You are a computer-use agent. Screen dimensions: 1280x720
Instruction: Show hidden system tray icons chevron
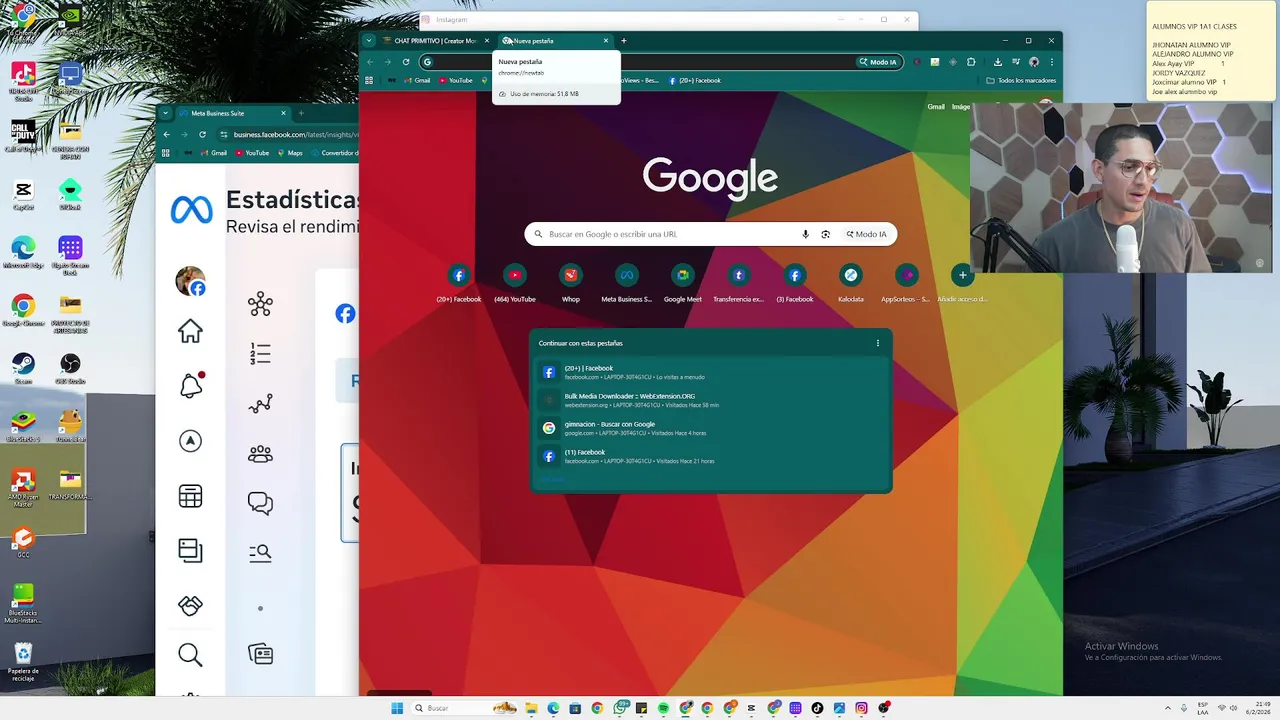tap(1167, 708)
